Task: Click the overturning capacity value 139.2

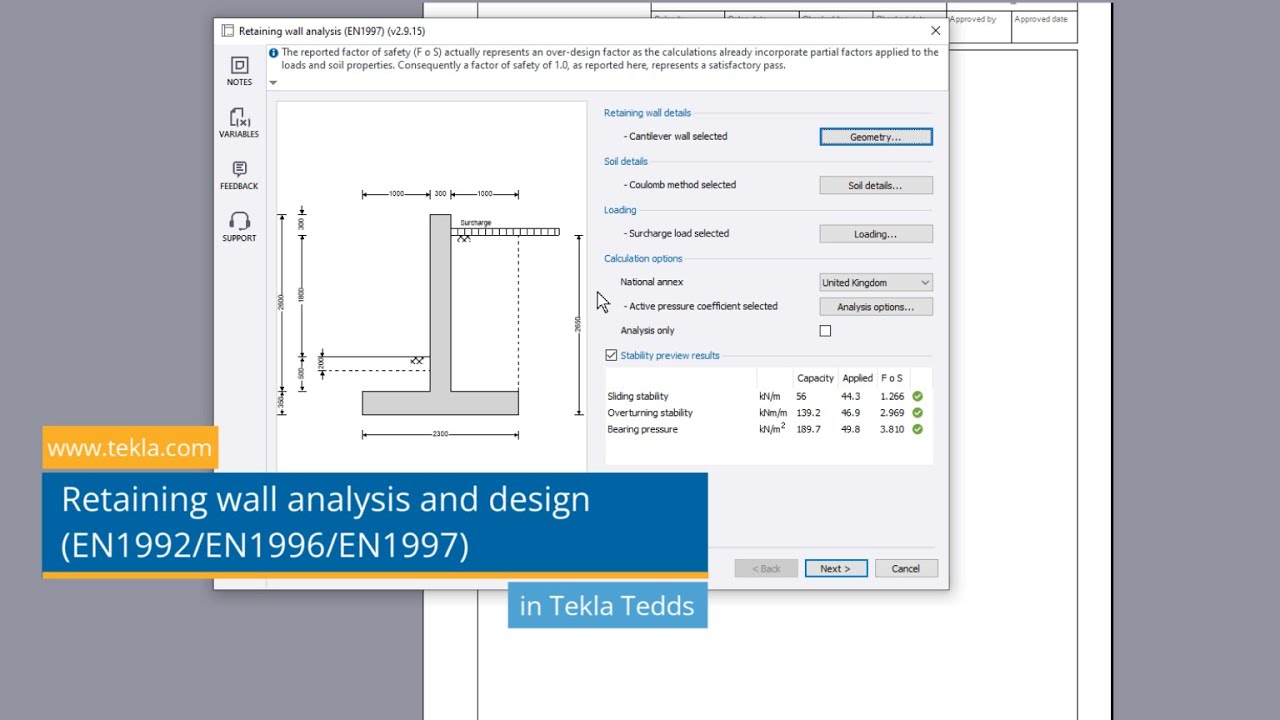Action: [808, 412]
